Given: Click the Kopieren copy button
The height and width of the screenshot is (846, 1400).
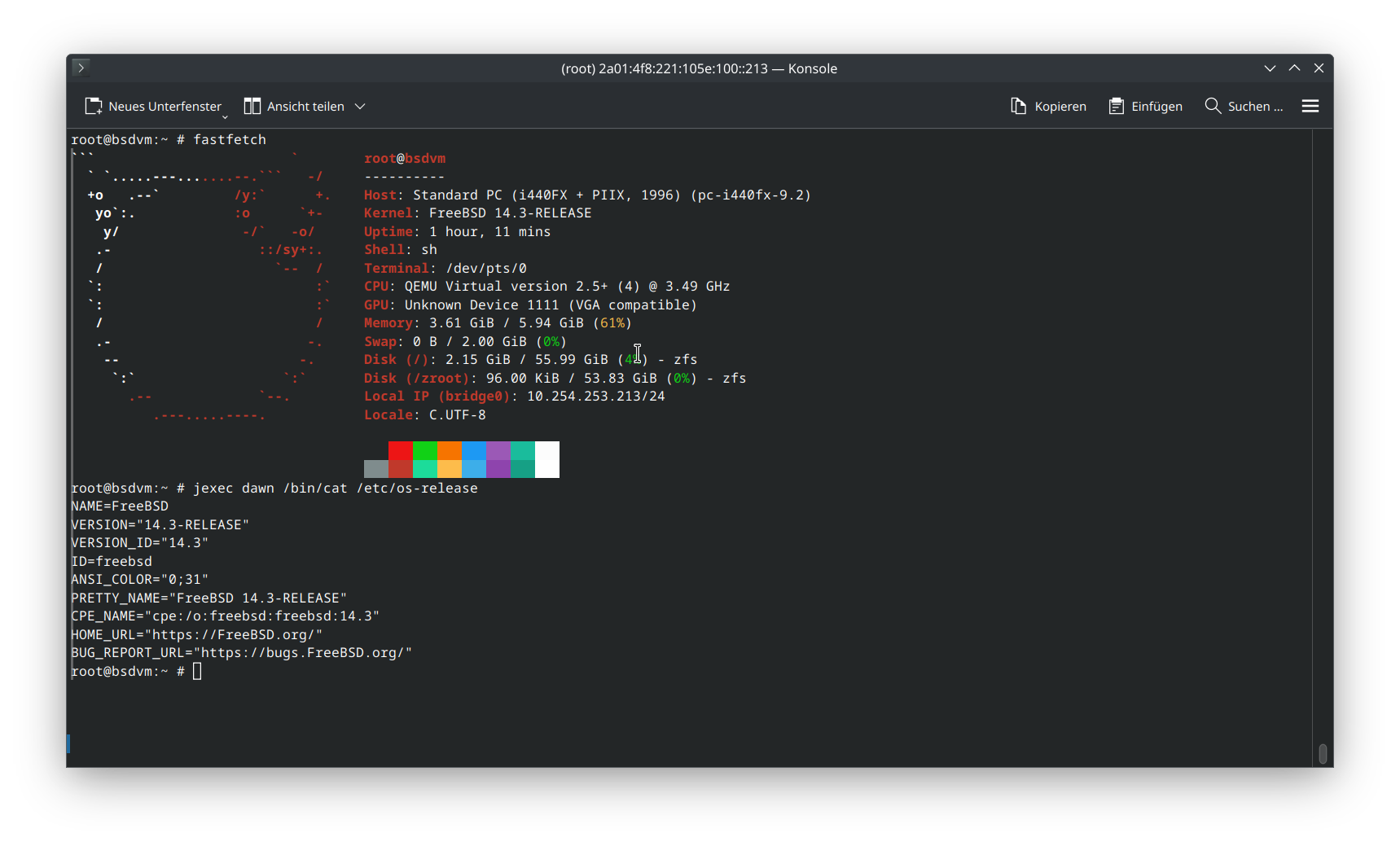Looking at the screenshot, I should [x=1048, y=107].
